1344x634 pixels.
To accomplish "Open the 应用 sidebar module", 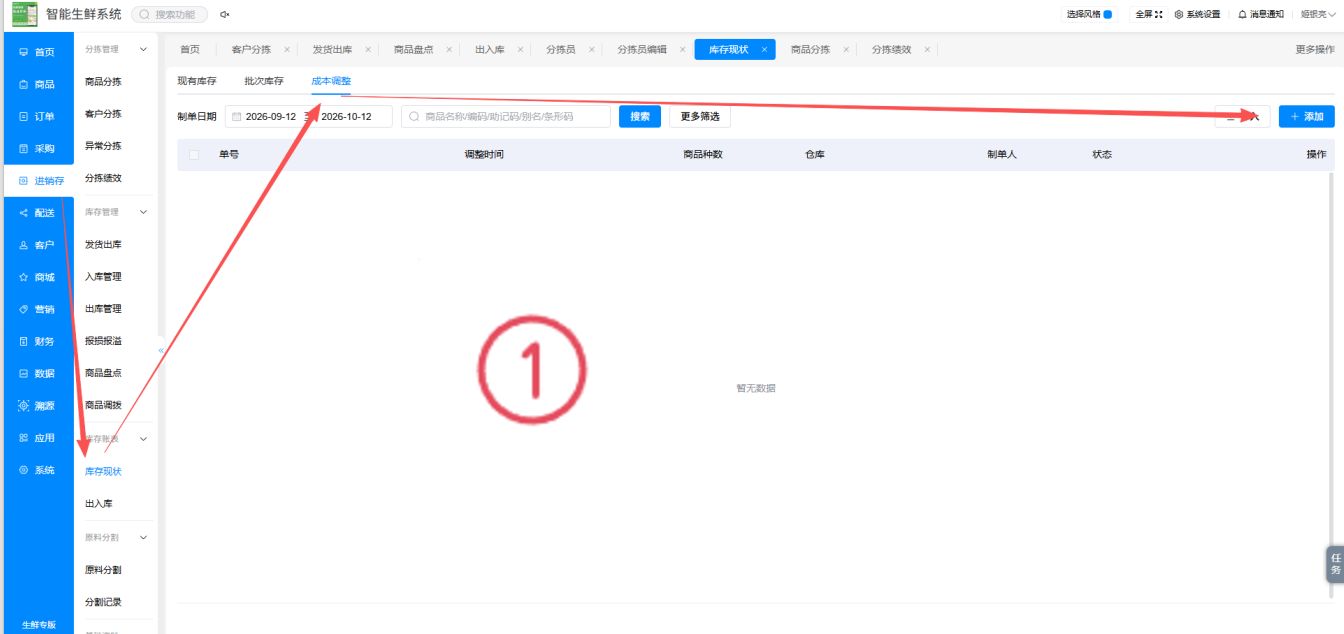I will (x=37, y=438).
